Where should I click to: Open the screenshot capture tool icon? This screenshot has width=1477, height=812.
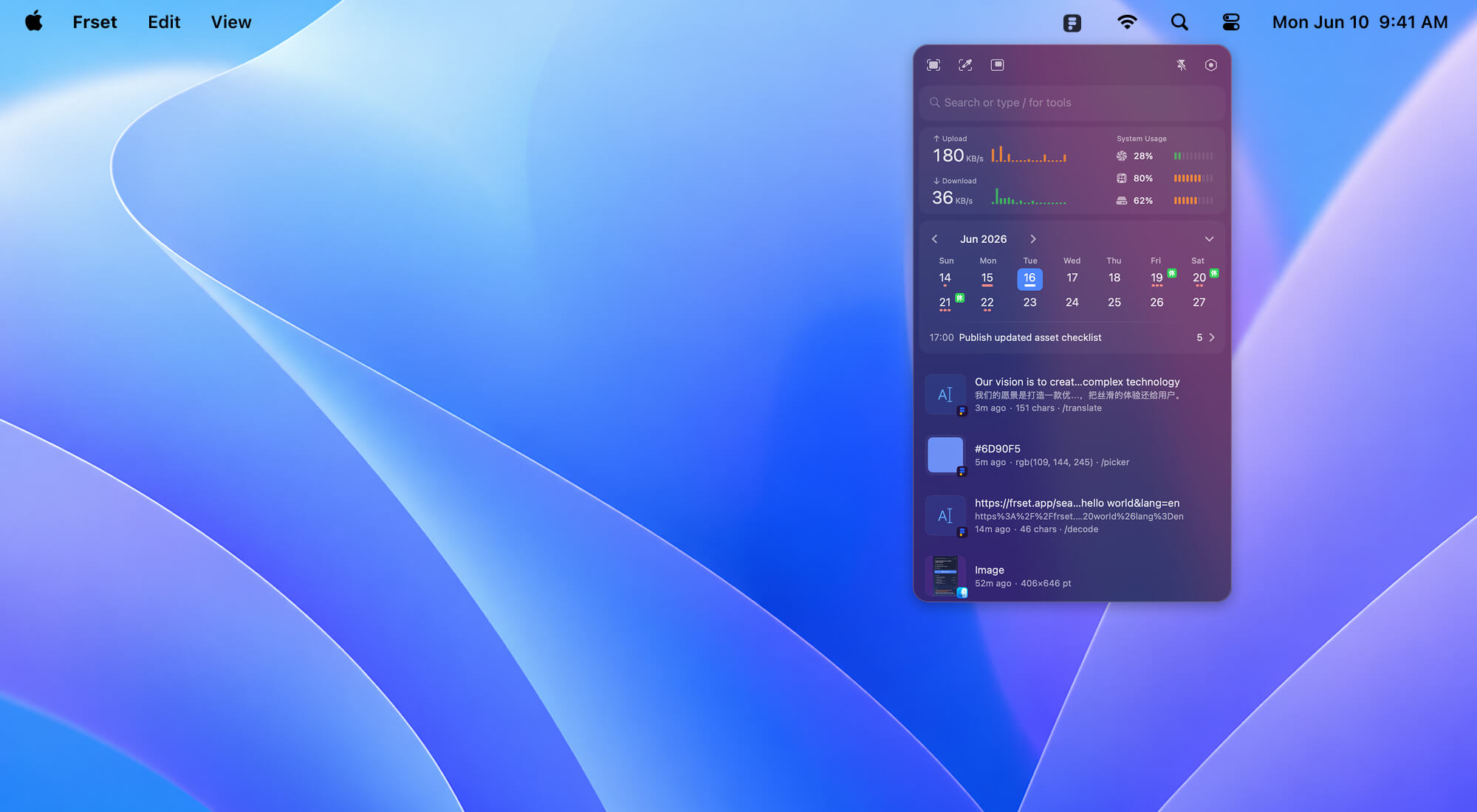[933, 65]
